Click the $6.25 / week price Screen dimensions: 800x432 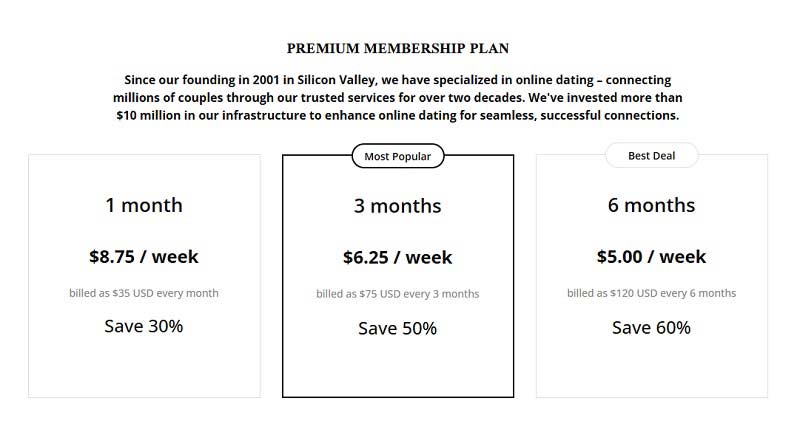397,258
